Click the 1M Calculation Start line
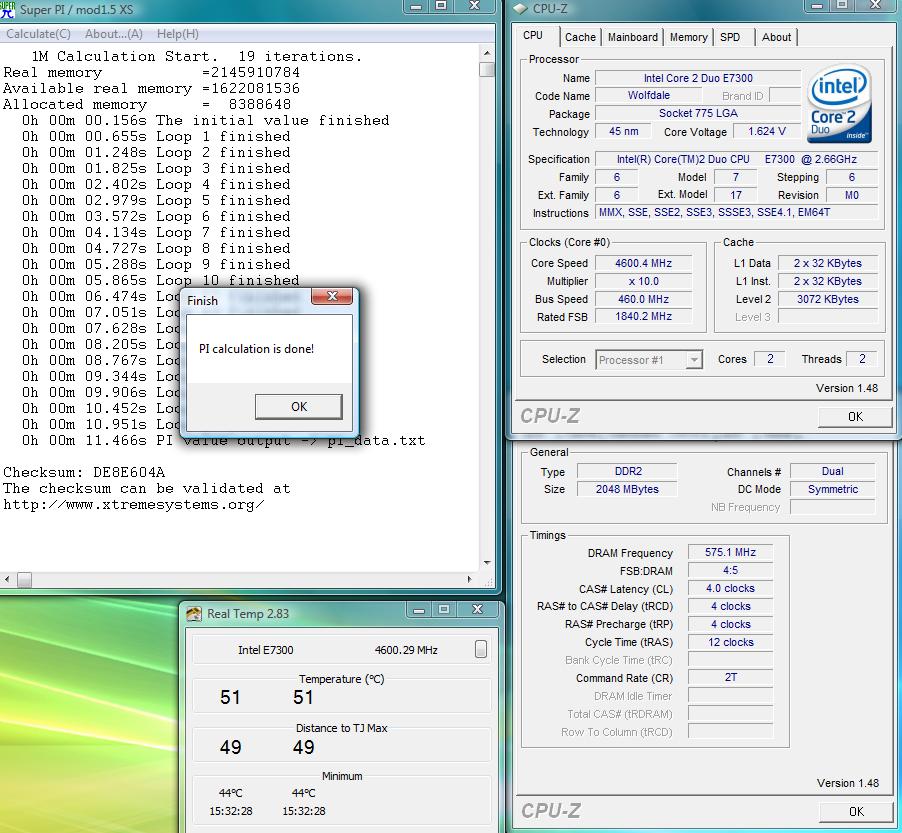The height and width of the screenshot is (833, 902). [x=196, y=56]
